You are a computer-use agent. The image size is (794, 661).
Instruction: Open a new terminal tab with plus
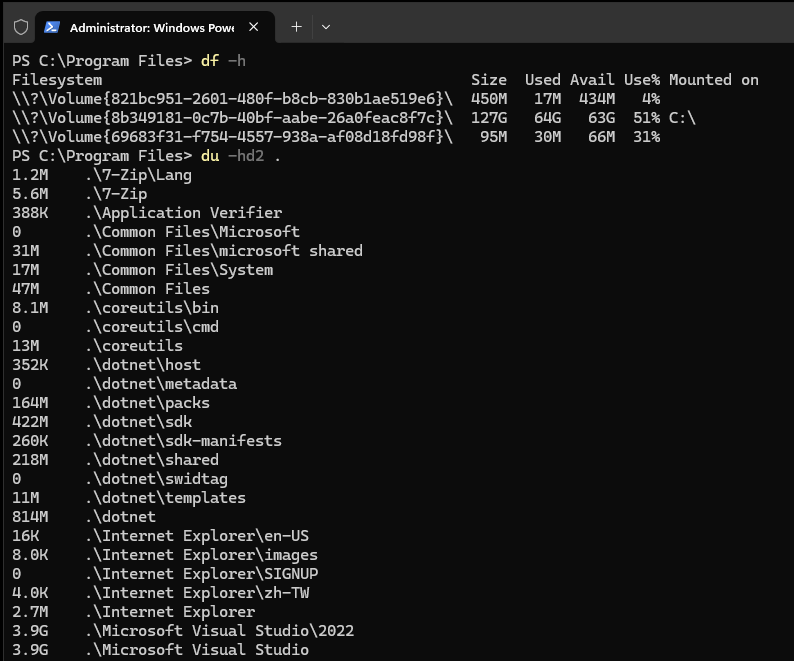click(296, 27)
